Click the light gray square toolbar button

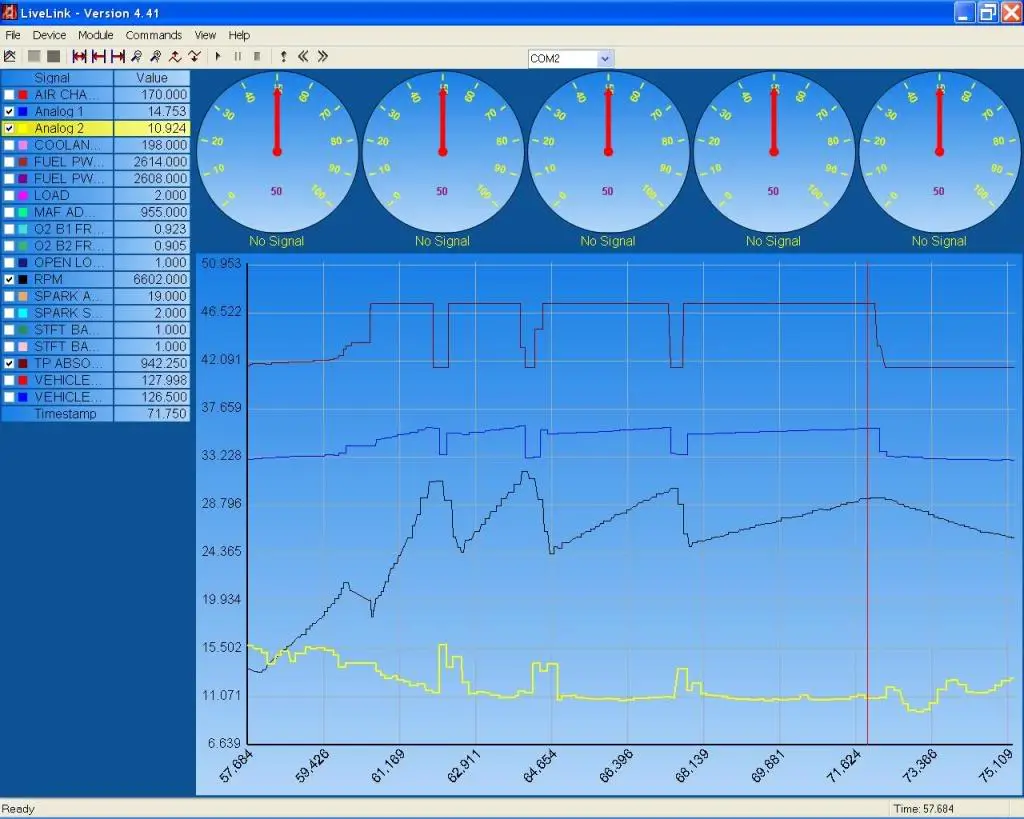34,57
